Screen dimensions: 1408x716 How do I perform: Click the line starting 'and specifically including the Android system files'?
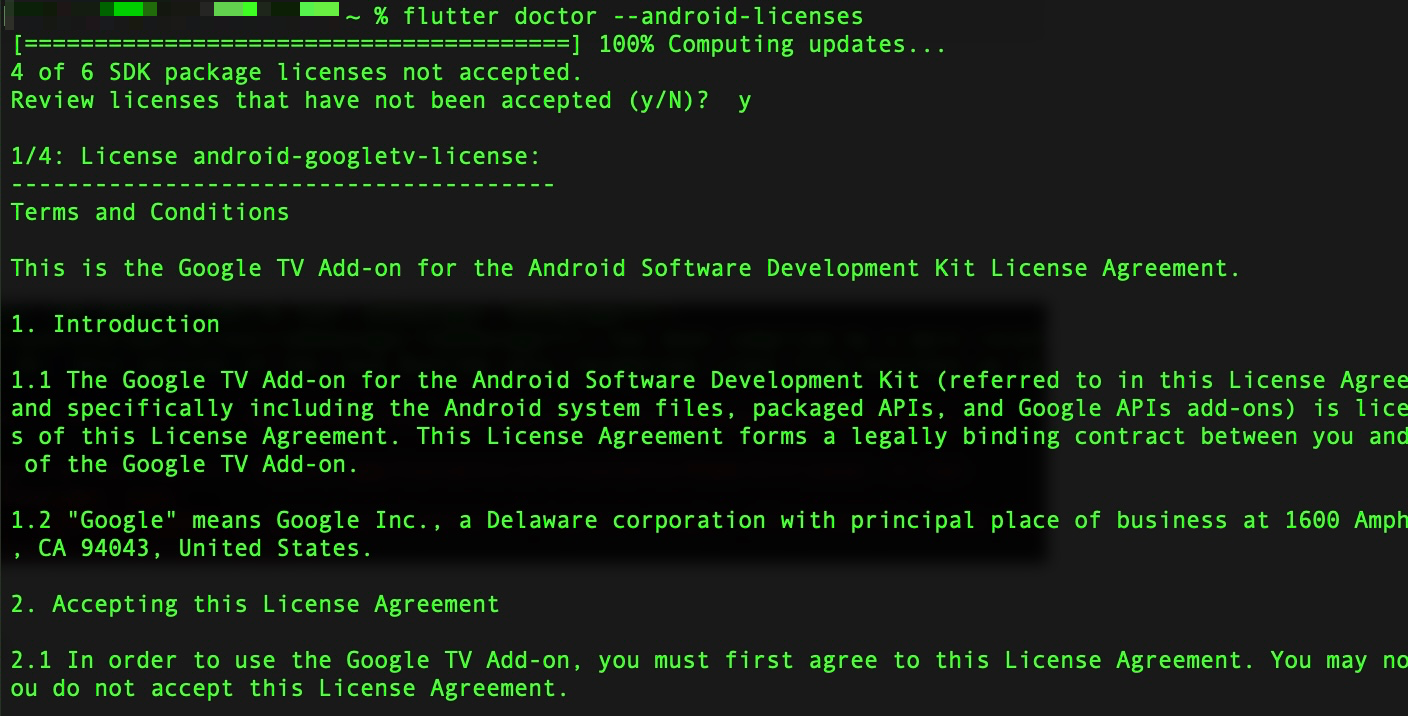point(709,408)
